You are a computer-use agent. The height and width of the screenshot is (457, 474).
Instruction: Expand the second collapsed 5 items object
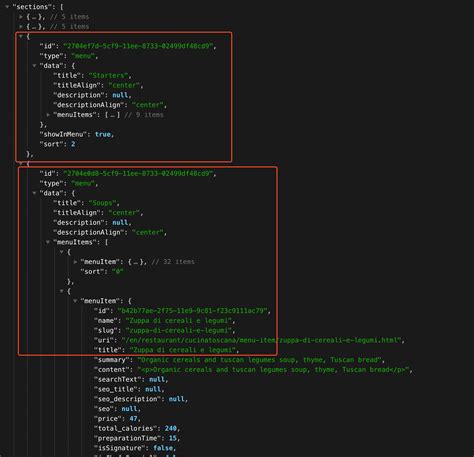click(21, 26)
